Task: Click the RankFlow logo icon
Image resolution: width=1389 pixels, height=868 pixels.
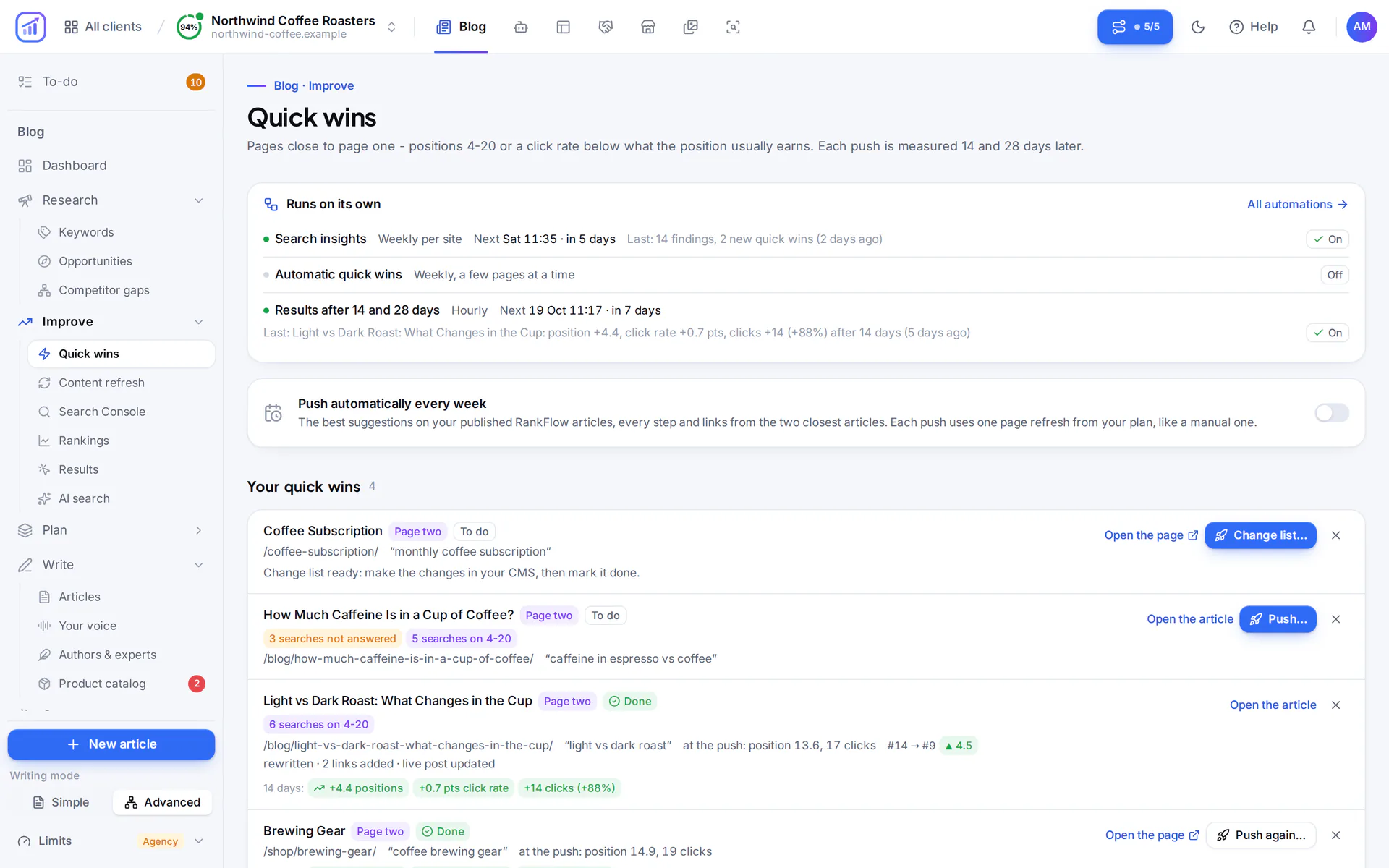Action: tap(30, 27)
